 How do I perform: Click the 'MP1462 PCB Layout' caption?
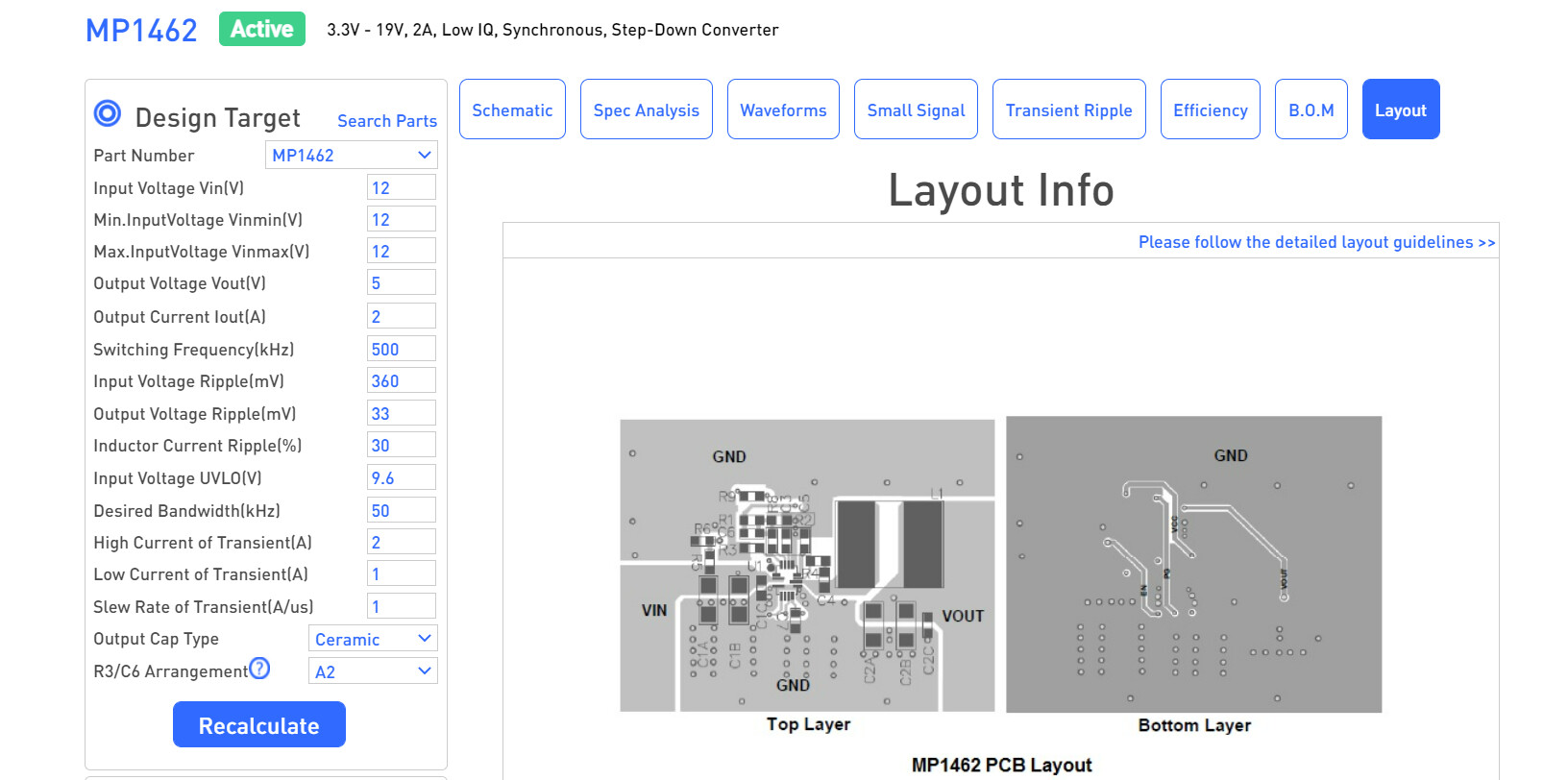pos(1001,765)
